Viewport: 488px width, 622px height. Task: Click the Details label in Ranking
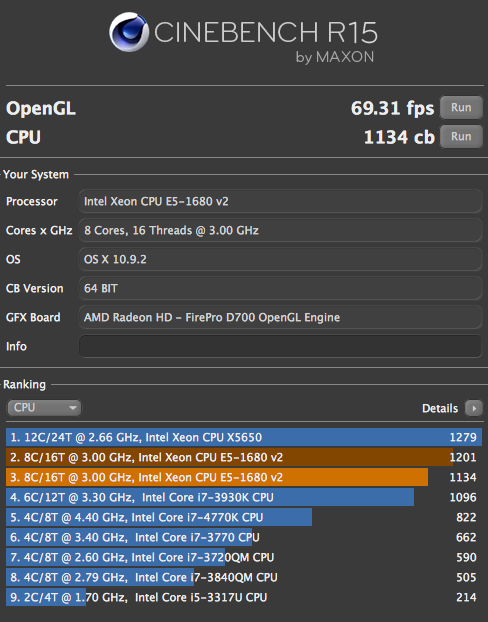coord(440,408)
